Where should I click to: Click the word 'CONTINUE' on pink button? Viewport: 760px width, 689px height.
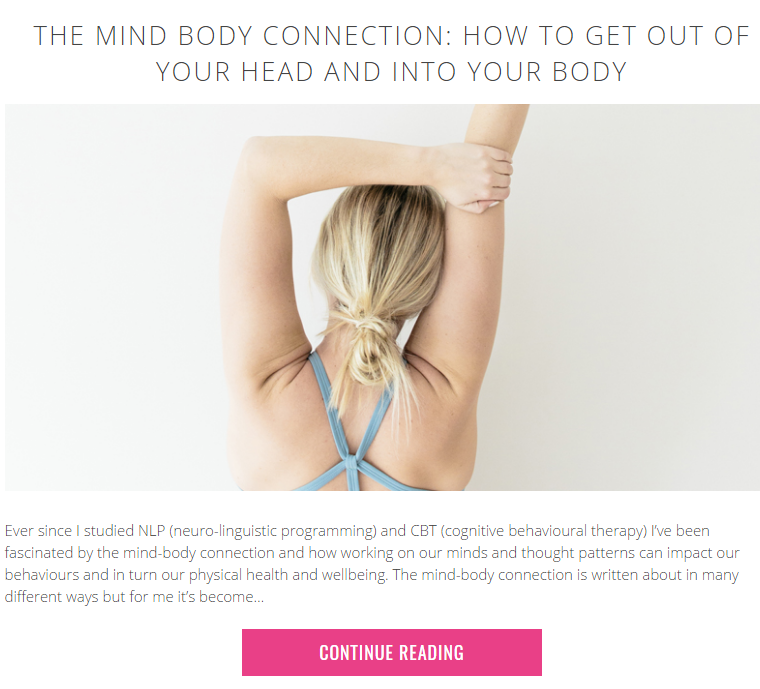[x=356, y=653]
